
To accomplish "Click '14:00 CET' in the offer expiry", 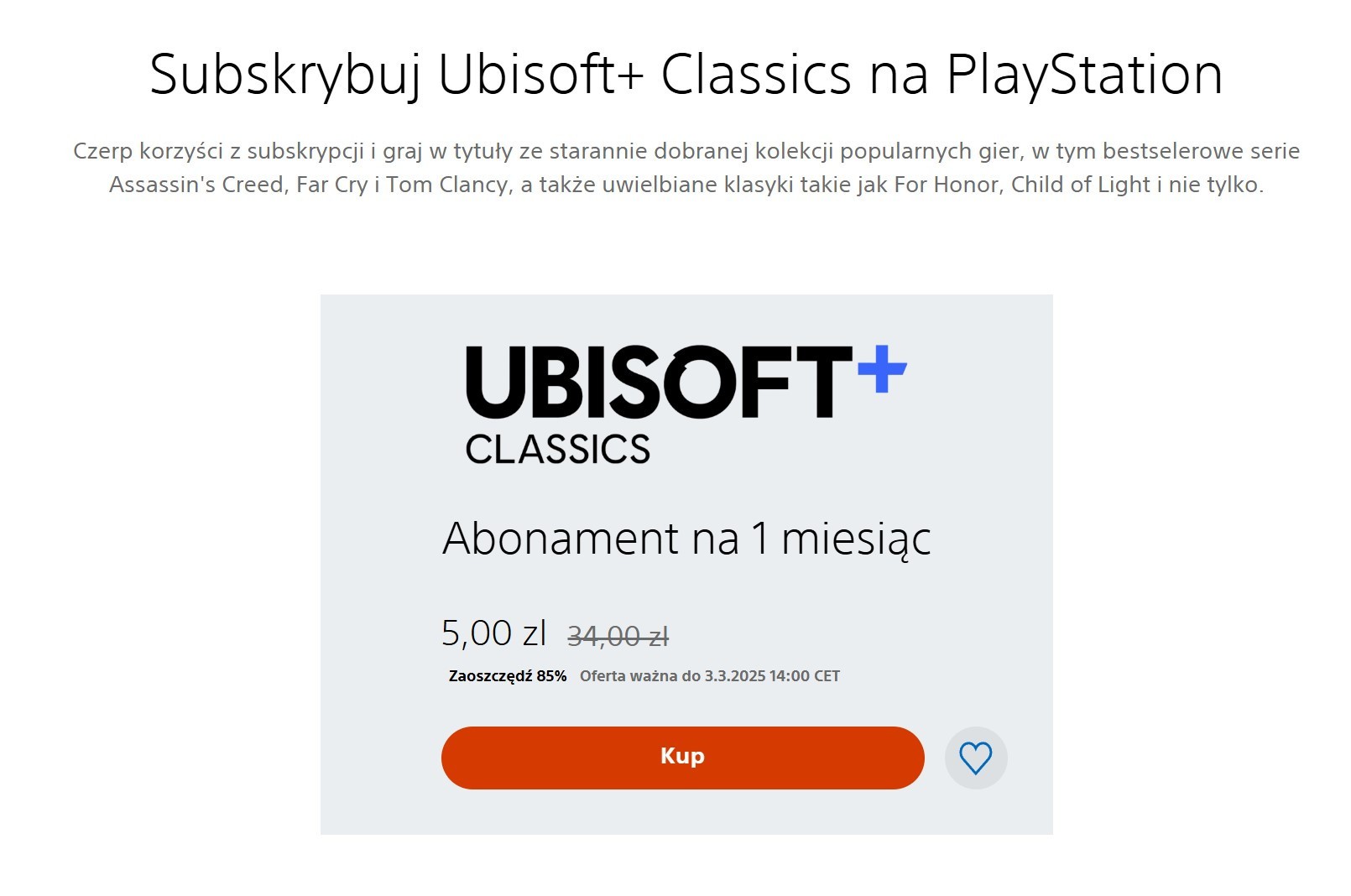I will [804, 676].
